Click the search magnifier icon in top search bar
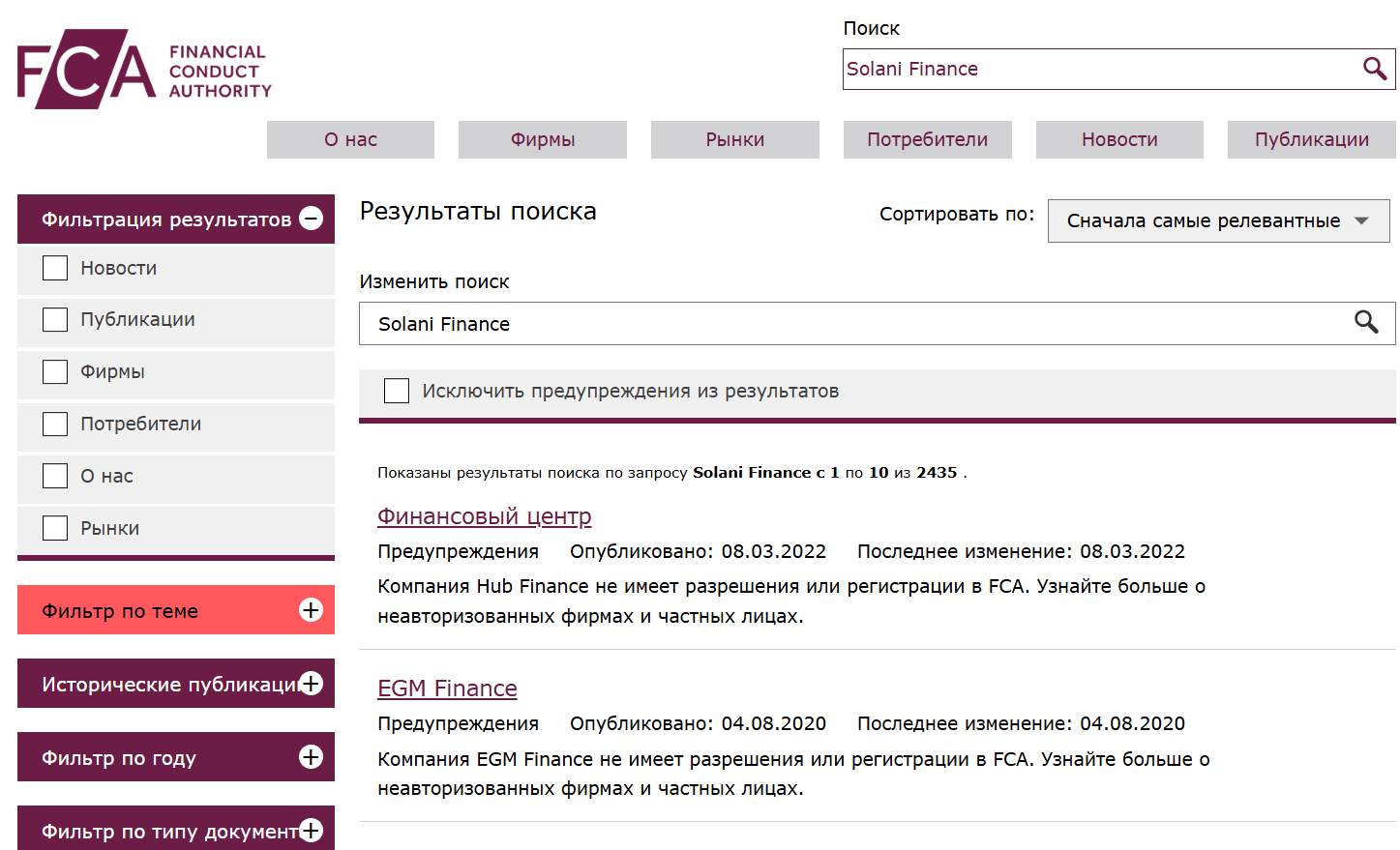This screenshot has width=1400, height=850. click(1374, 69)
